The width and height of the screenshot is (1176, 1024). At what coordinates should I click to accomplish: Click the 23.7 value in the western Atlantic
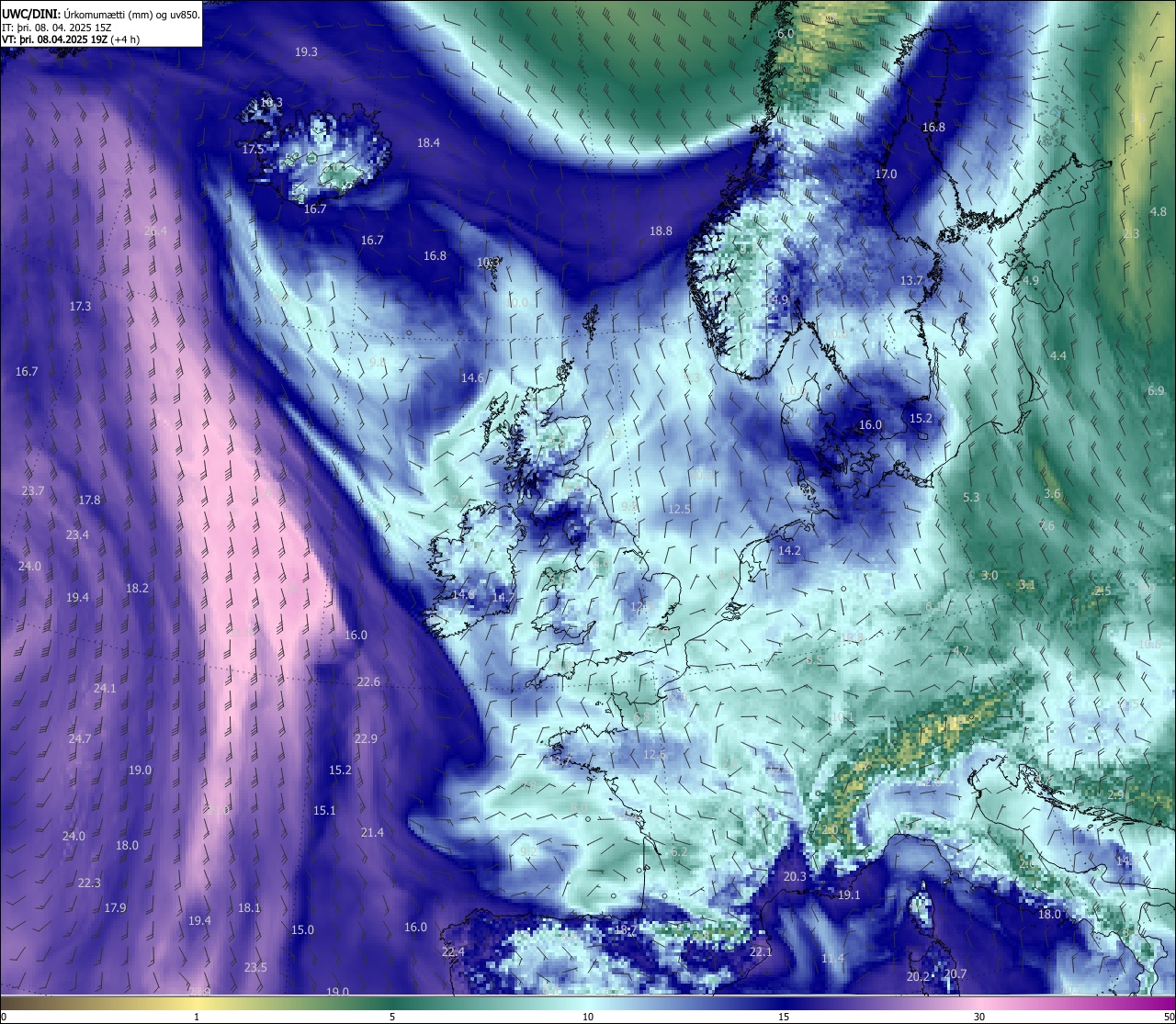(x=32, y=491)
